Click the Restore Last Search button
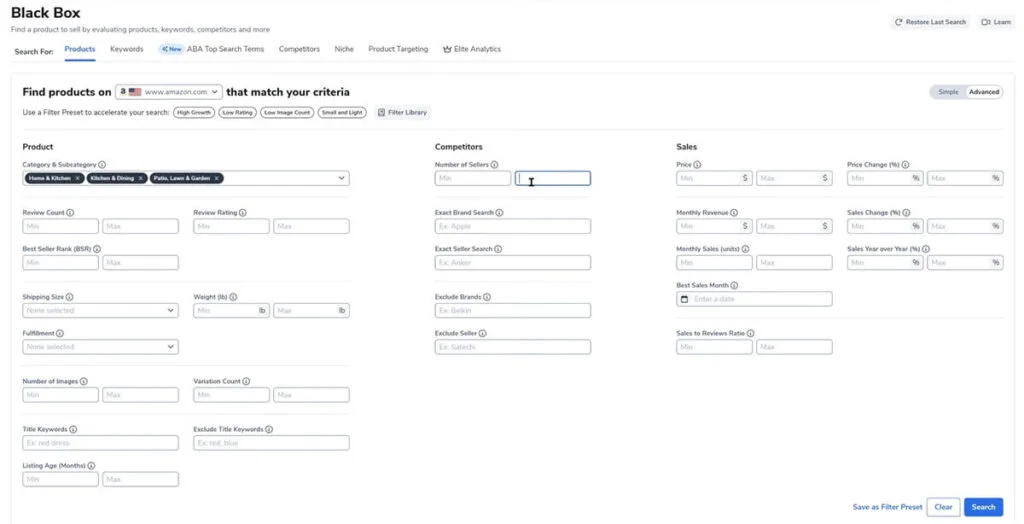This screenshot has width=1024, height=524. coord(930,22)
